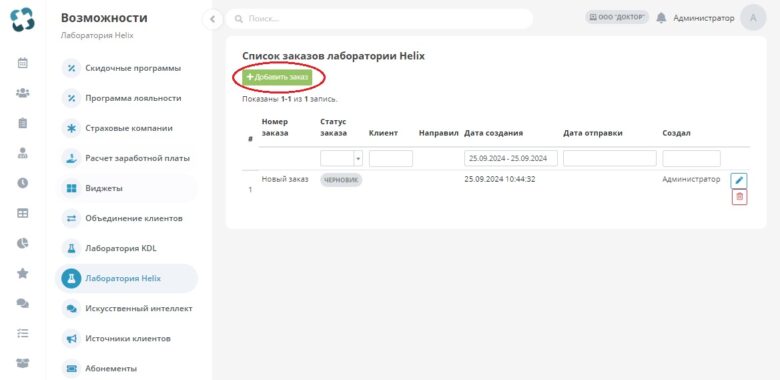
Task: Open the table grid icon in left rail
Action: click(x=22, y=213)
